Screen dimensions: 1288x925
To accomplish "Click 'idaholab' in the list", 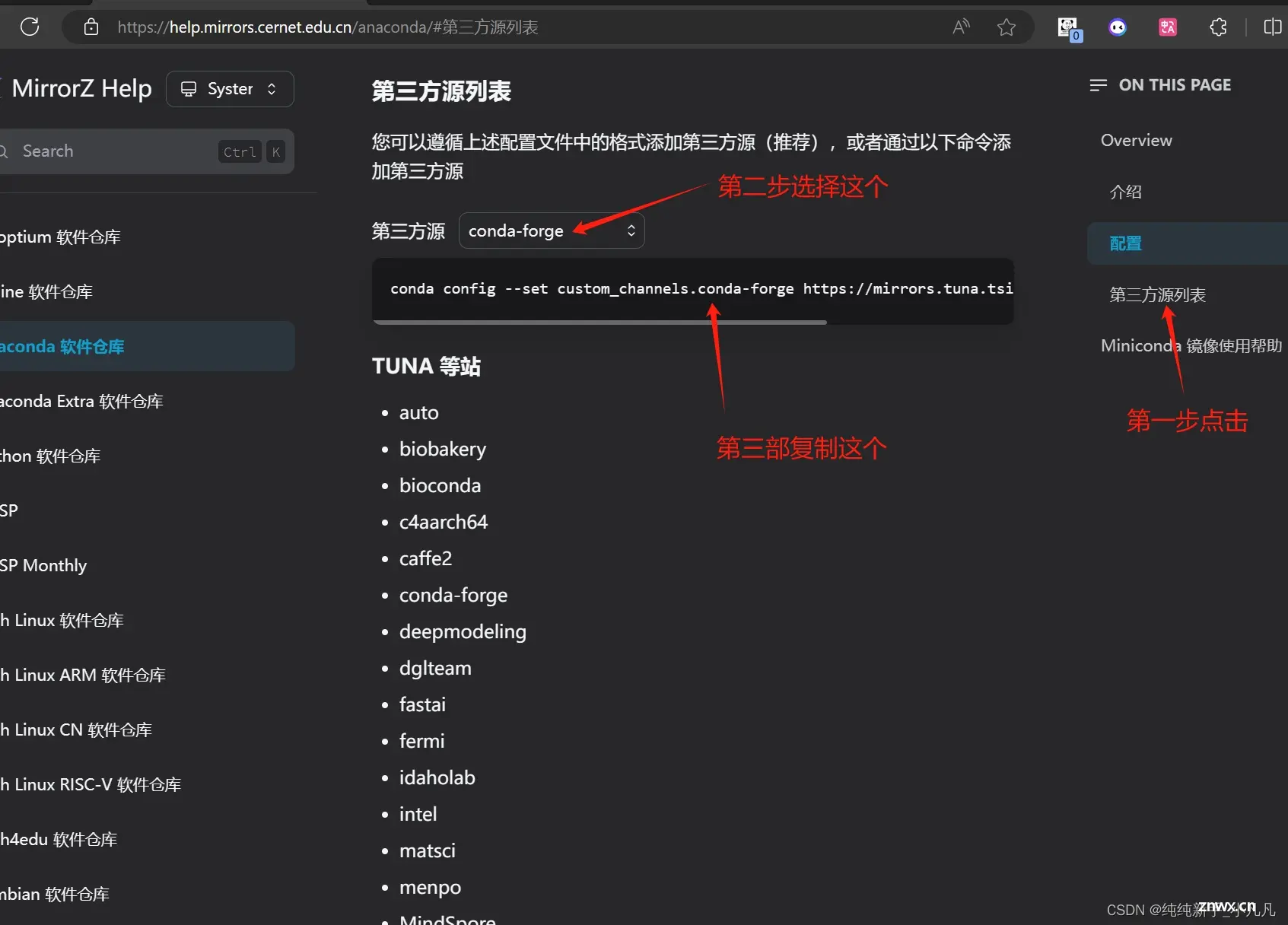I will pyautogui.click(x=437, y=778).
